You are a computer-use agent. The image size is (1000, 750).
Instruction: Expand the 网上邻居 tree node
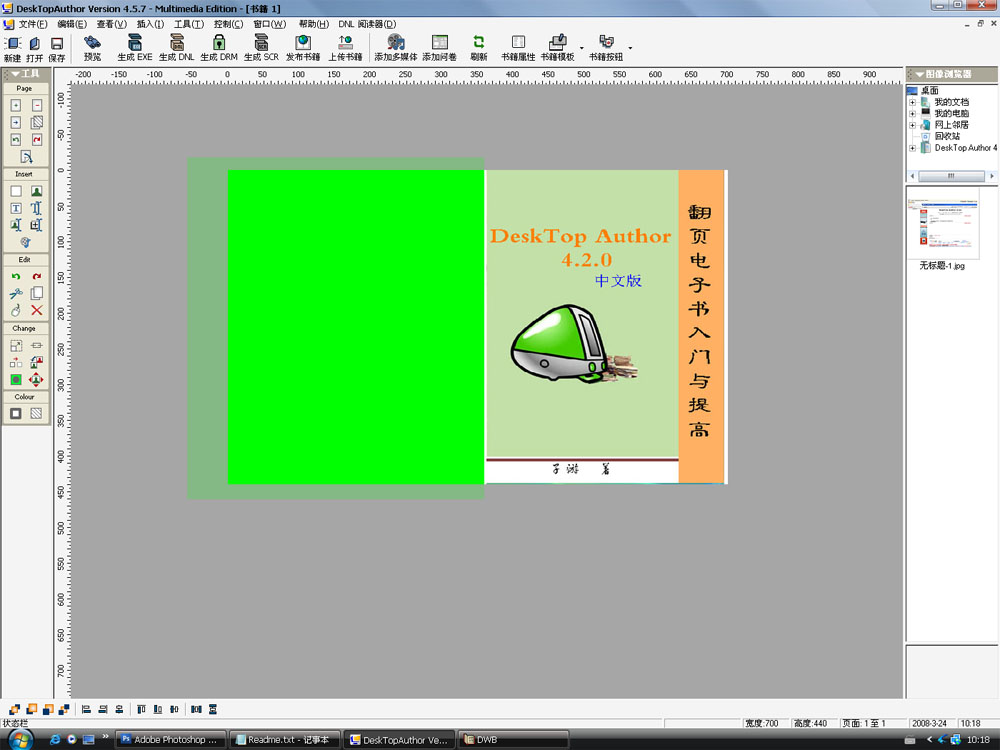tap(912, 125)
